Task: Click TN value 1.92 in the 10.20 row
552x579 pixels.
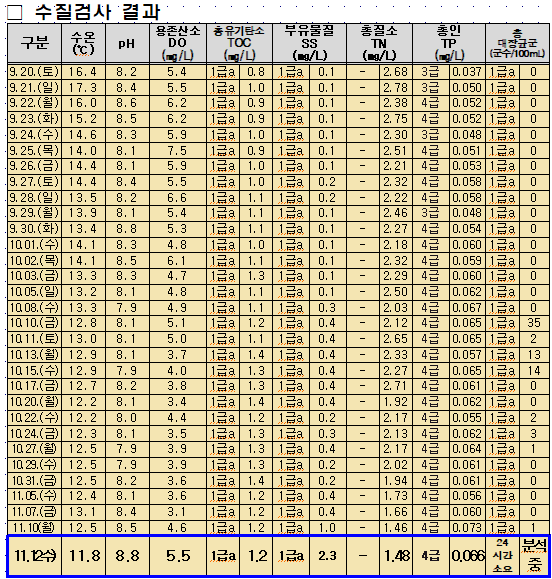Action: [396, 402]
